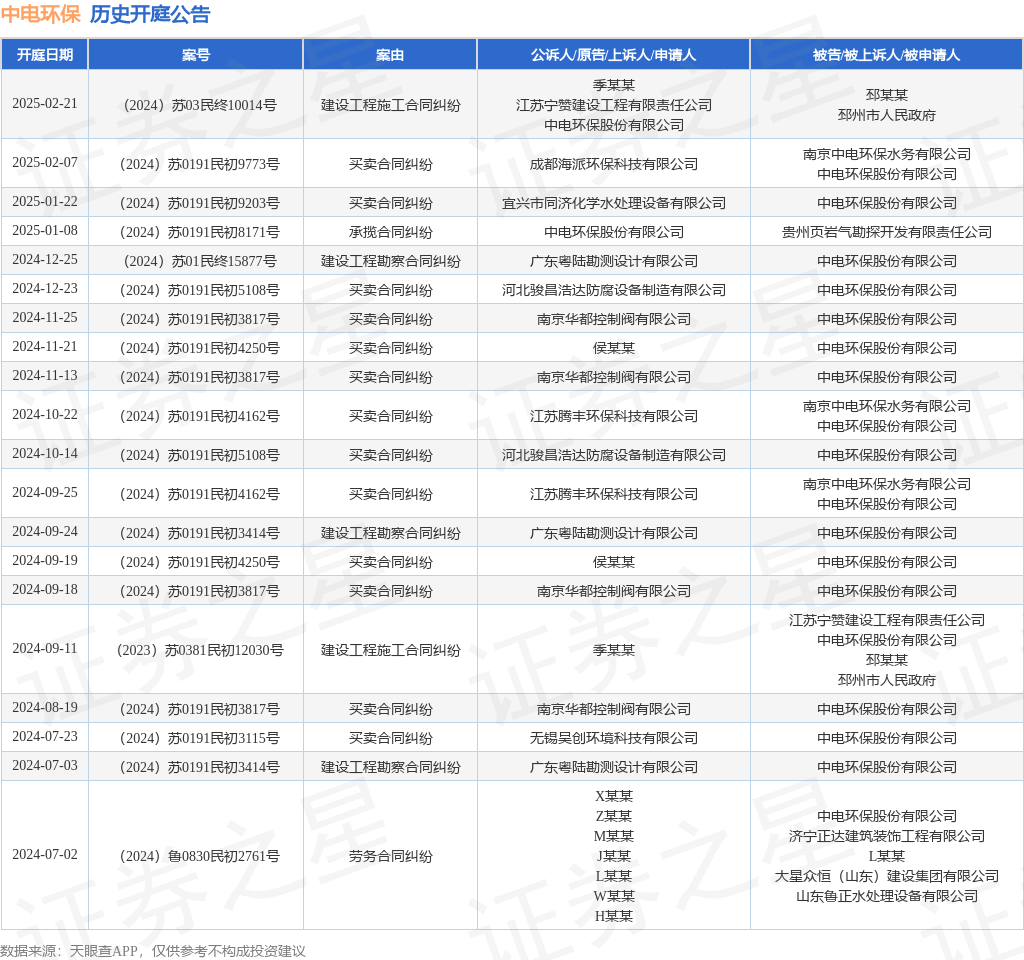This screenshot has height=960, width=1024.
Task: Click plaintiff 季某某 in 2024-09-11 row
Action: coord(613,650)
